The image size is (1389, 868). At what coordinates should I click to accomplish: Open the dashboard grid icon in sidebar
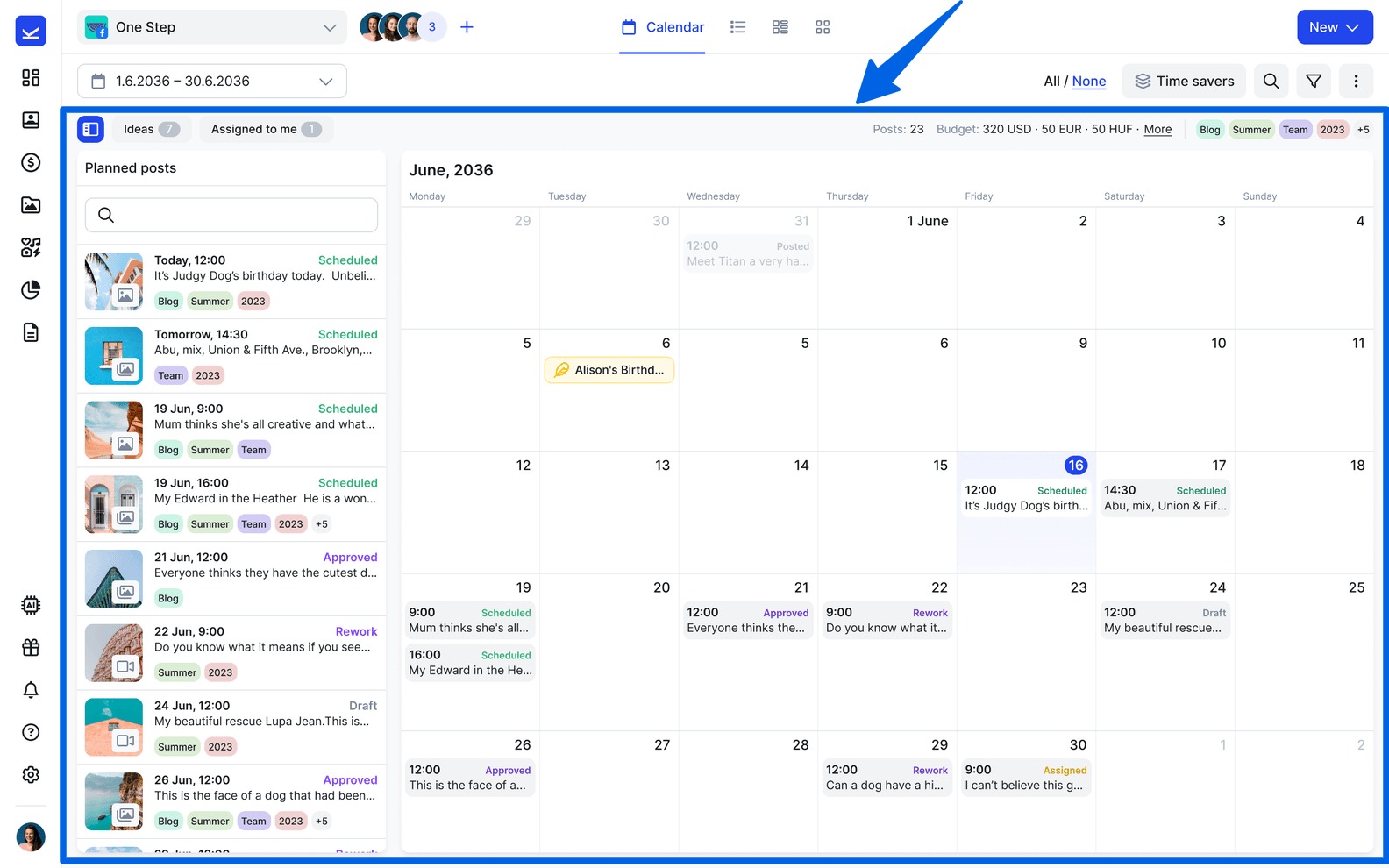[31, 77]
